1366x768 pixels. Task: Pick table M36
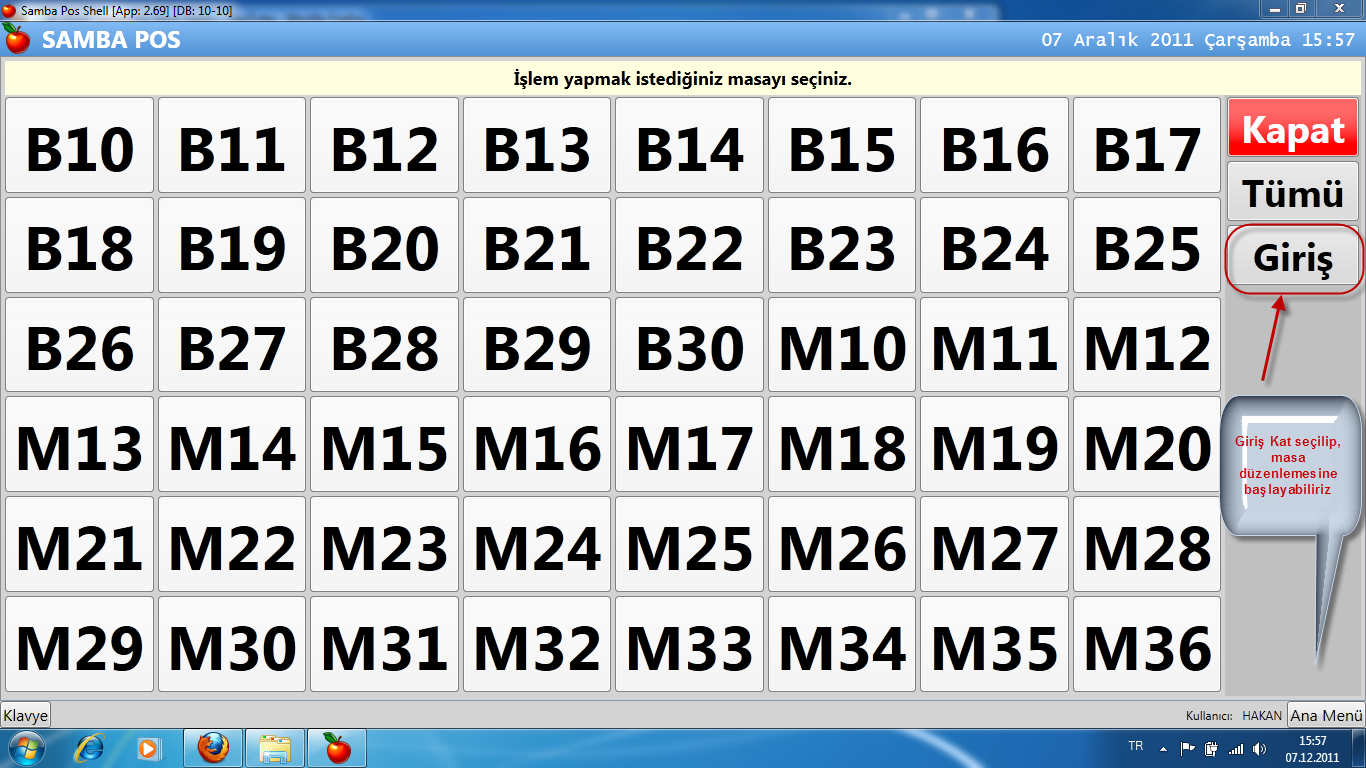1147,645
